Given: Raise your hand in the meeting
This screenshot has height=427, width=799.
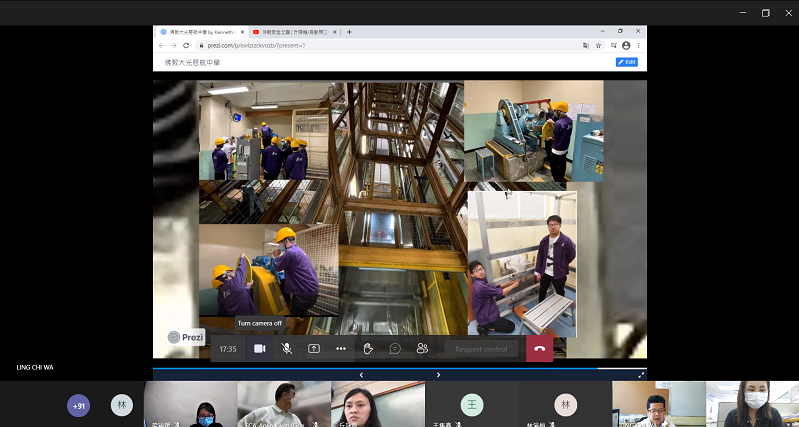Looking at the screenshot, I should [x=368, y=349].
